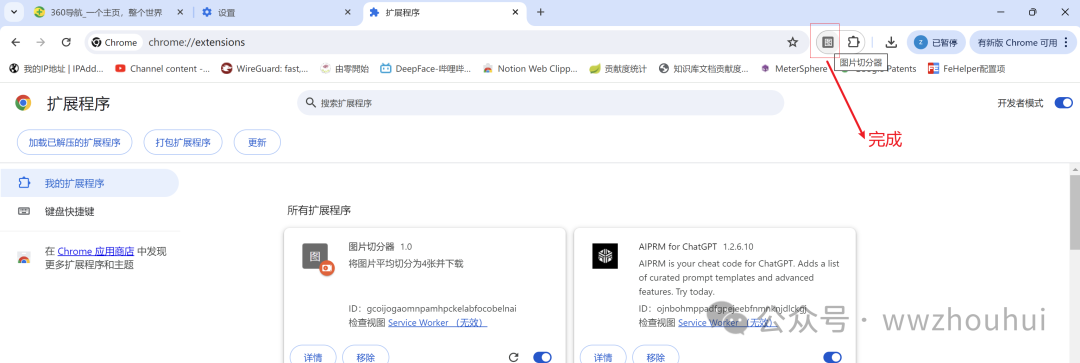This screenshot has height=363, width=1080.
Task: Close the 设置 tab
Action: (348, 12)
